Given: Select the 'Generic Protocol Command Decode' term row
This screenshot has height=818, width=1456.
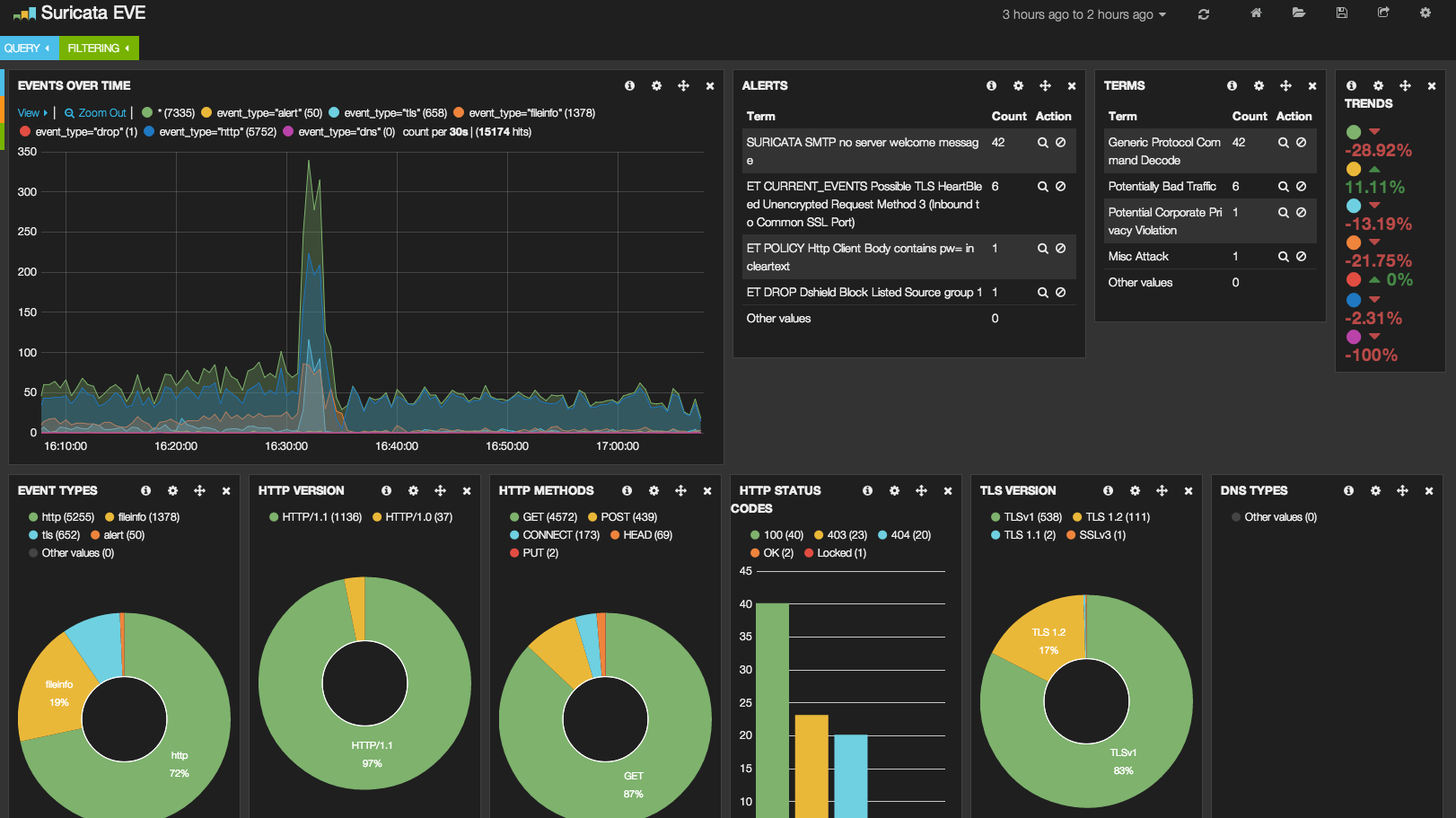Looking at the screenshot, I should click(x=1210, y=152).
